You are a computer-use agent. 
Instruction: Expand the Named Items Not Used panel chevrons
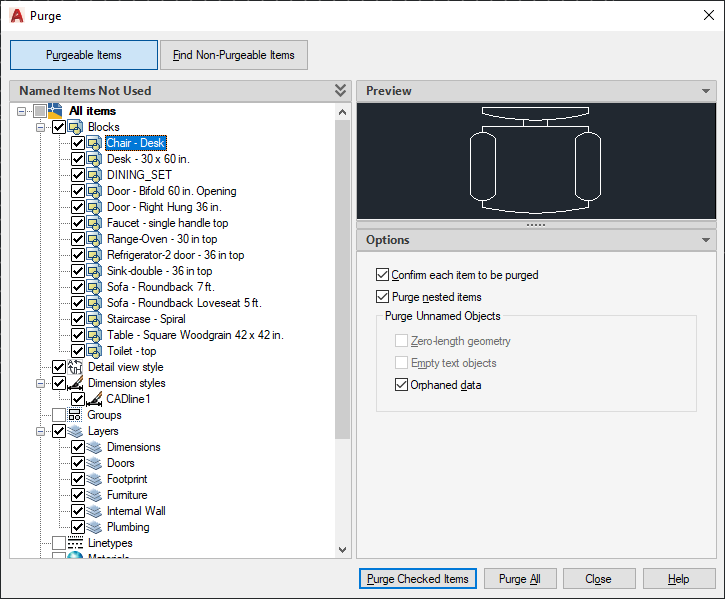(340, 91)
